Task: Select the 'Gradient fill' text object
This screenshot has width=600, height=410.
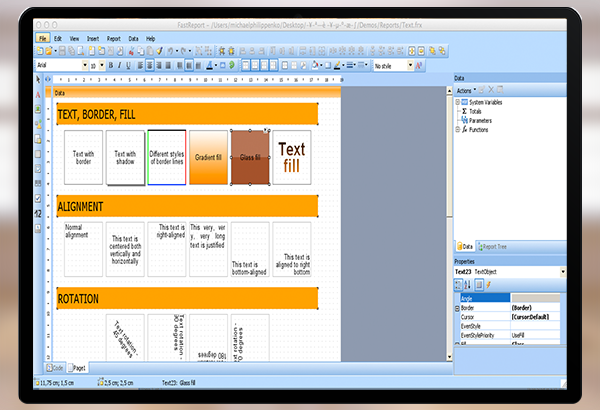Action: click(x=209, y=157)
